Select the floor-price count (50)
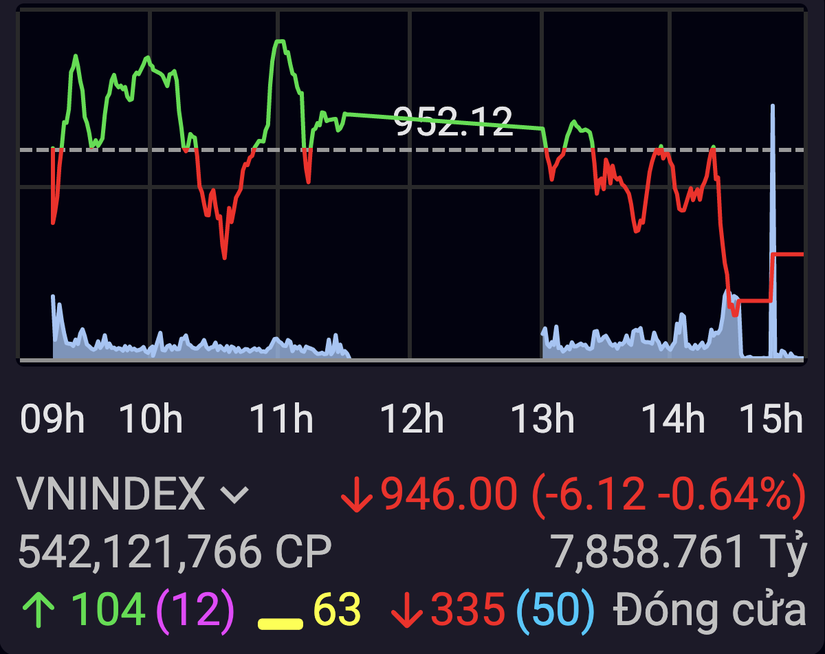This screenshot has height=654, width=825. tap(556, 610)
